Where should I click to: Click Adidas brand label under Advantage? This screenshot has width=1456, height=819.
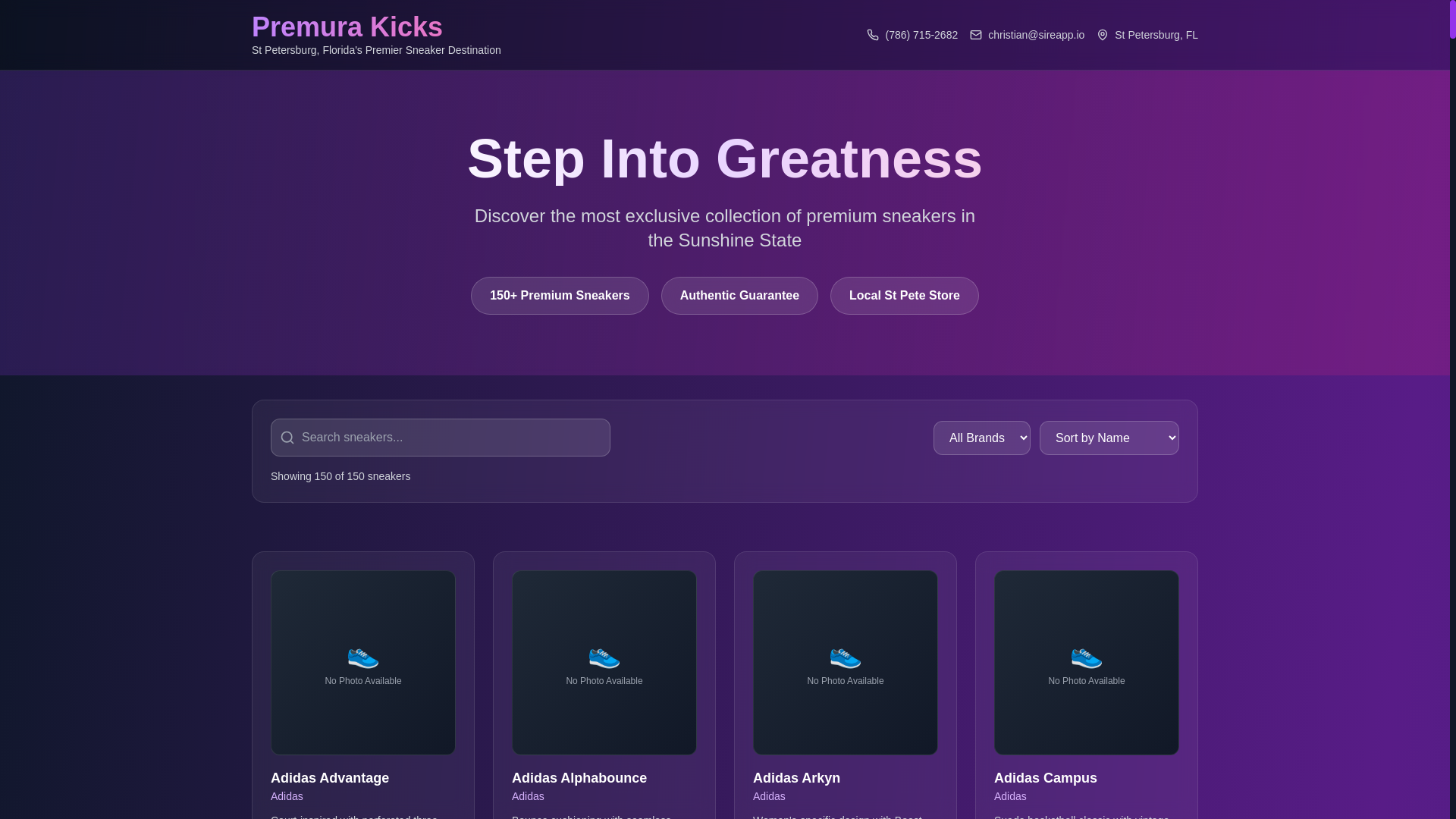pyautogui.click(x=287, y=796)
